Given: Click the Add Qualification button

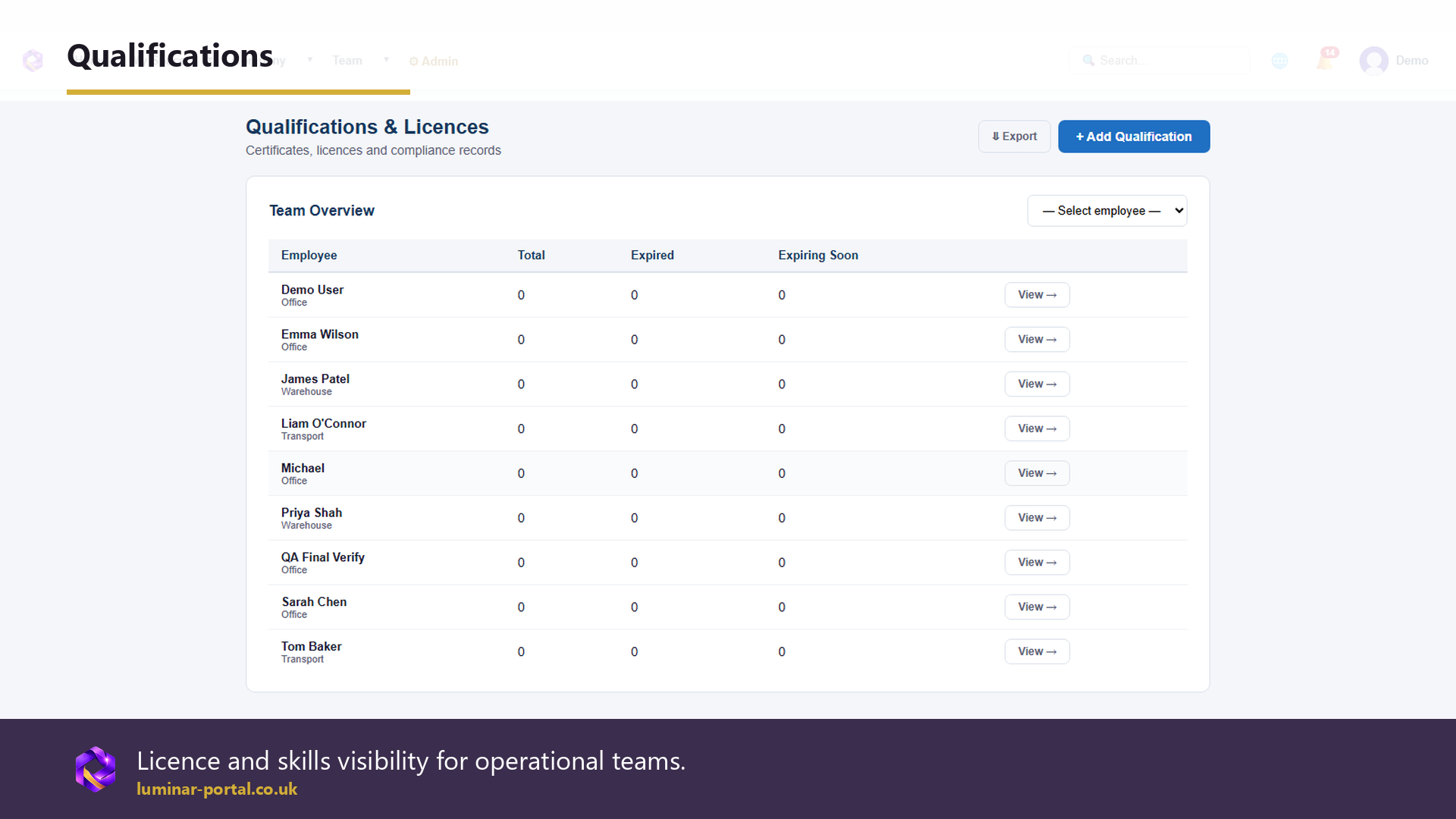Looking at the screenshot, I should point(1134,136).
